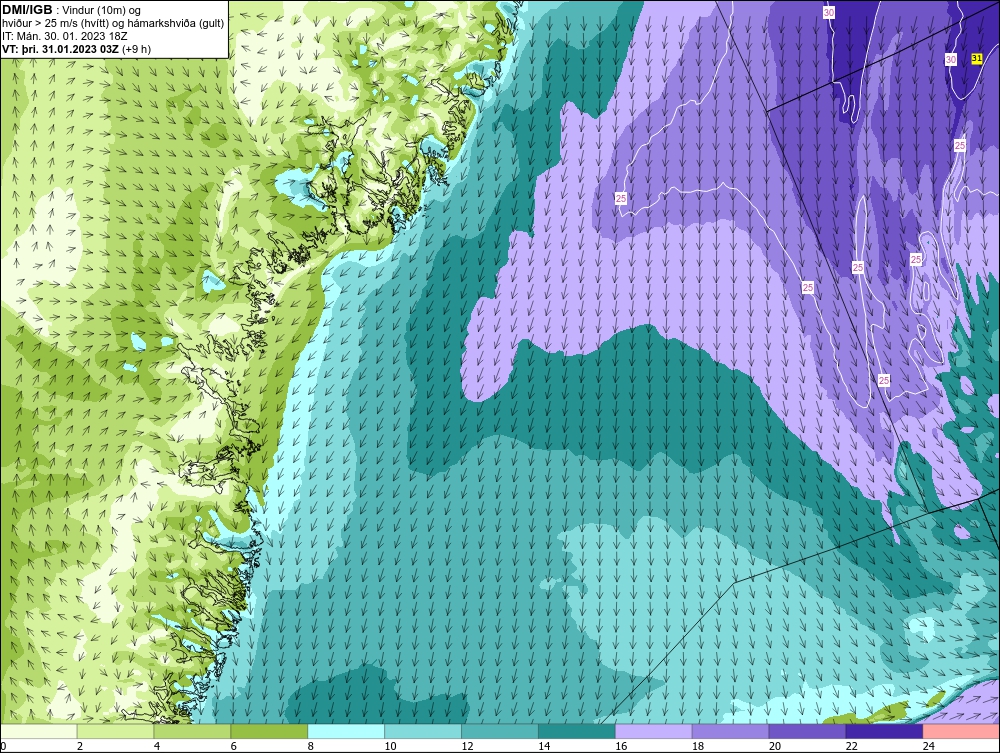The height and width of the screenshot is (753, 1000).
Task: Click the legend scale value "14"
Action: pos(544,746)
